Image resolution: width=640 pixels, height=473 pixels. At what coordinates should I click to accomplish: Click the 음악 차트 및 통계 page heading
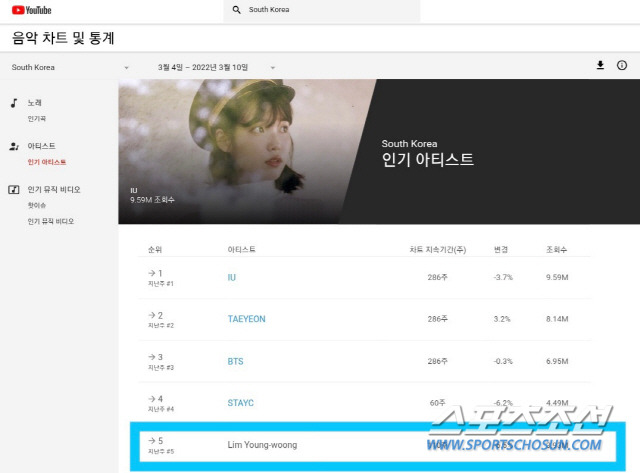click(63, 38)
